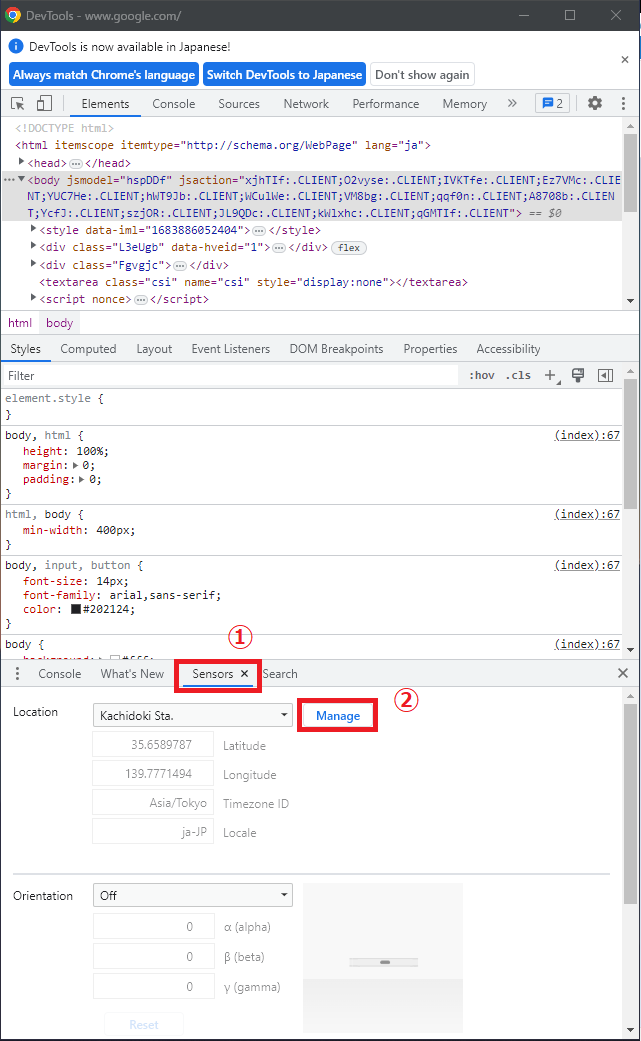Click the ellipsis inside head element

tap(76, 163)
